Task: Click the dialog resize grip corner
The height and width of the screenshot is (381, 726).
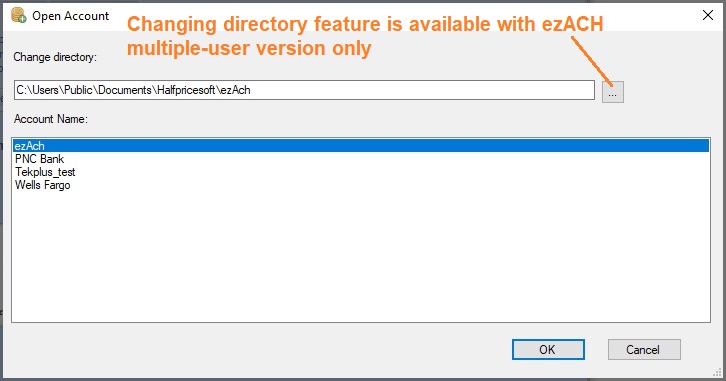Action: click(717, 371)
